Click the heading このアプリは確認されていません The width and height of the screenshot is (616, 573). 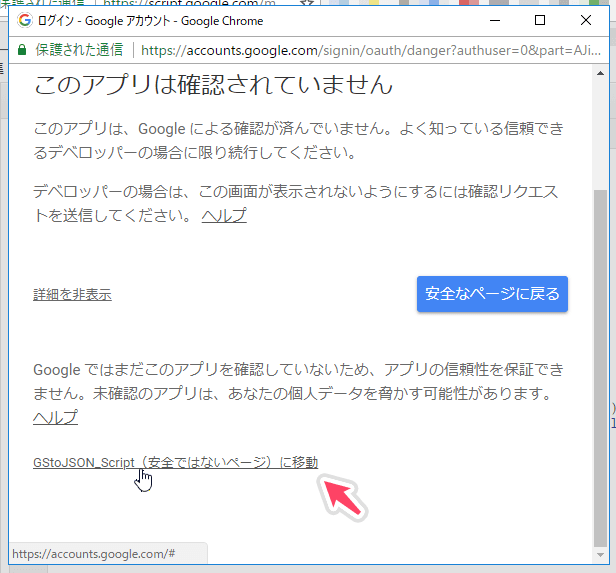(x=214, y=85)
